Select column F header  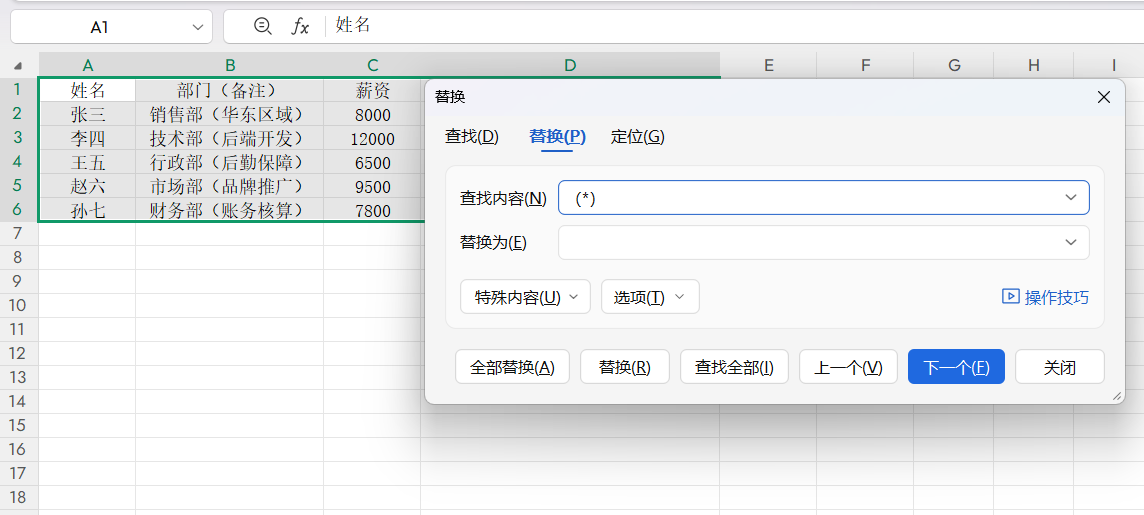(x=865, y=65)
